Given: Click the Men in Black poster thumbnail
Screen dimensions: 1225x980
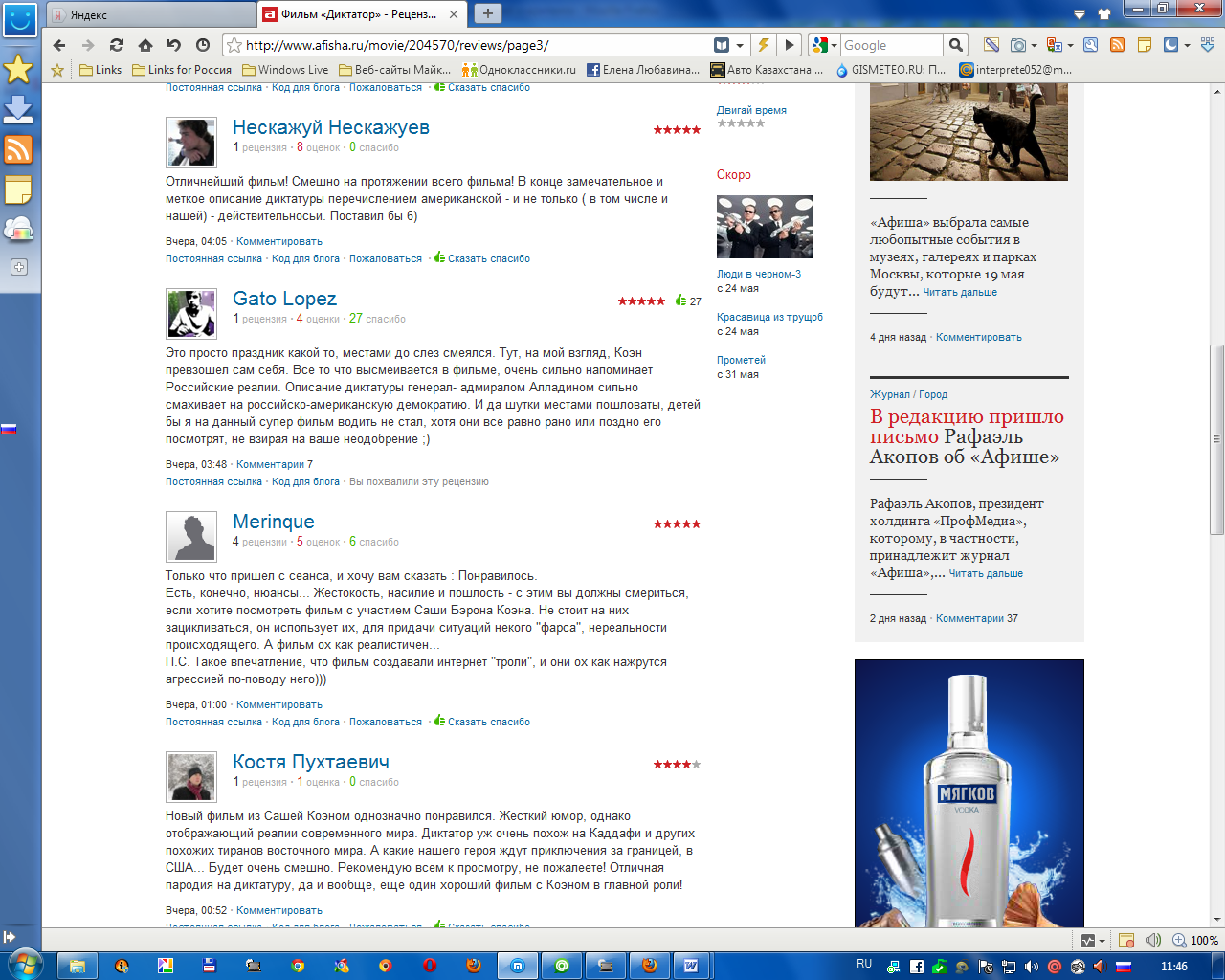Looking at the screenshot, I should 765,227.
